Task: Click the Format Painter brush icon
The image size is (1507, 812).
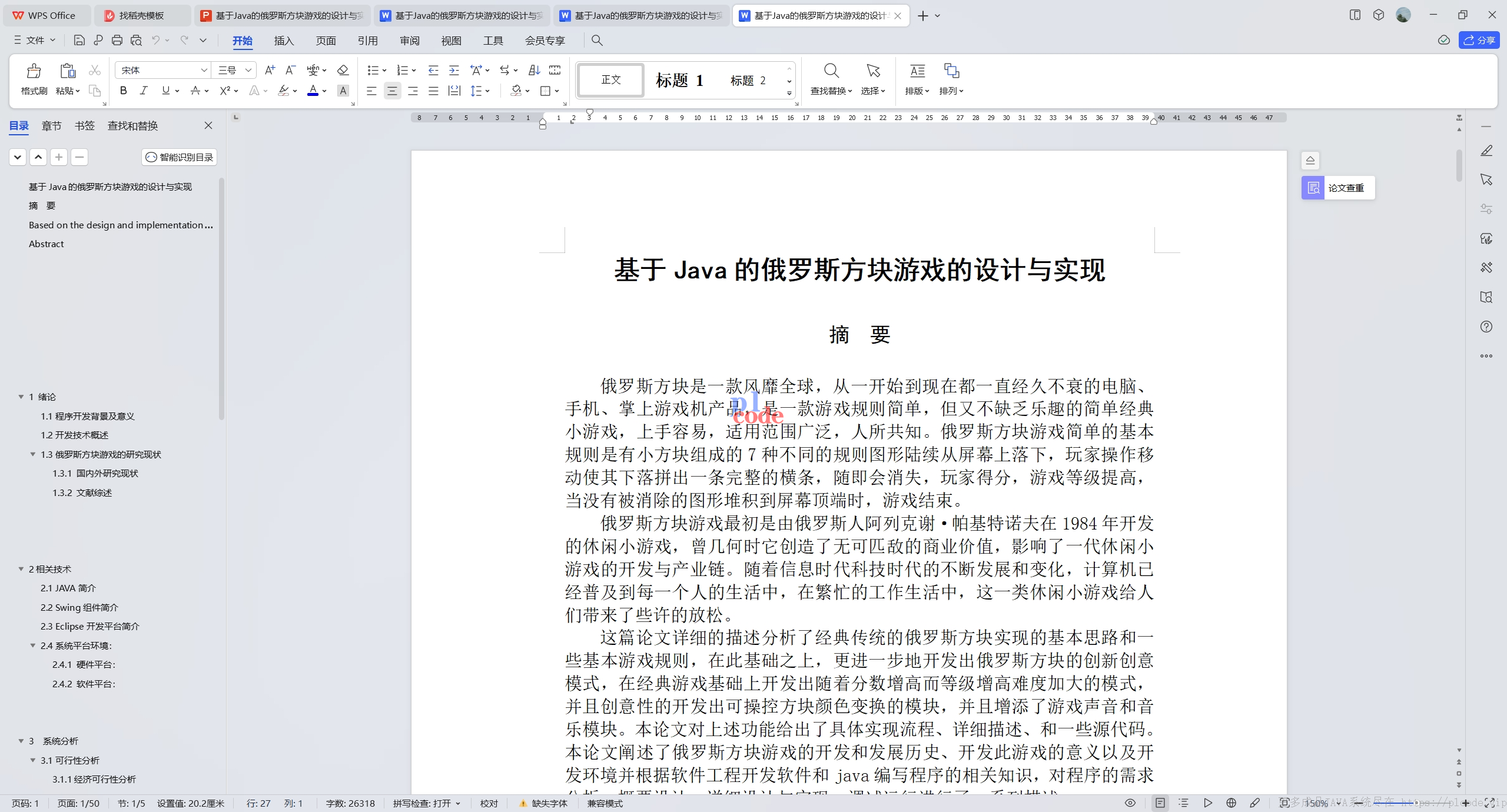Action: pos(34,71)
